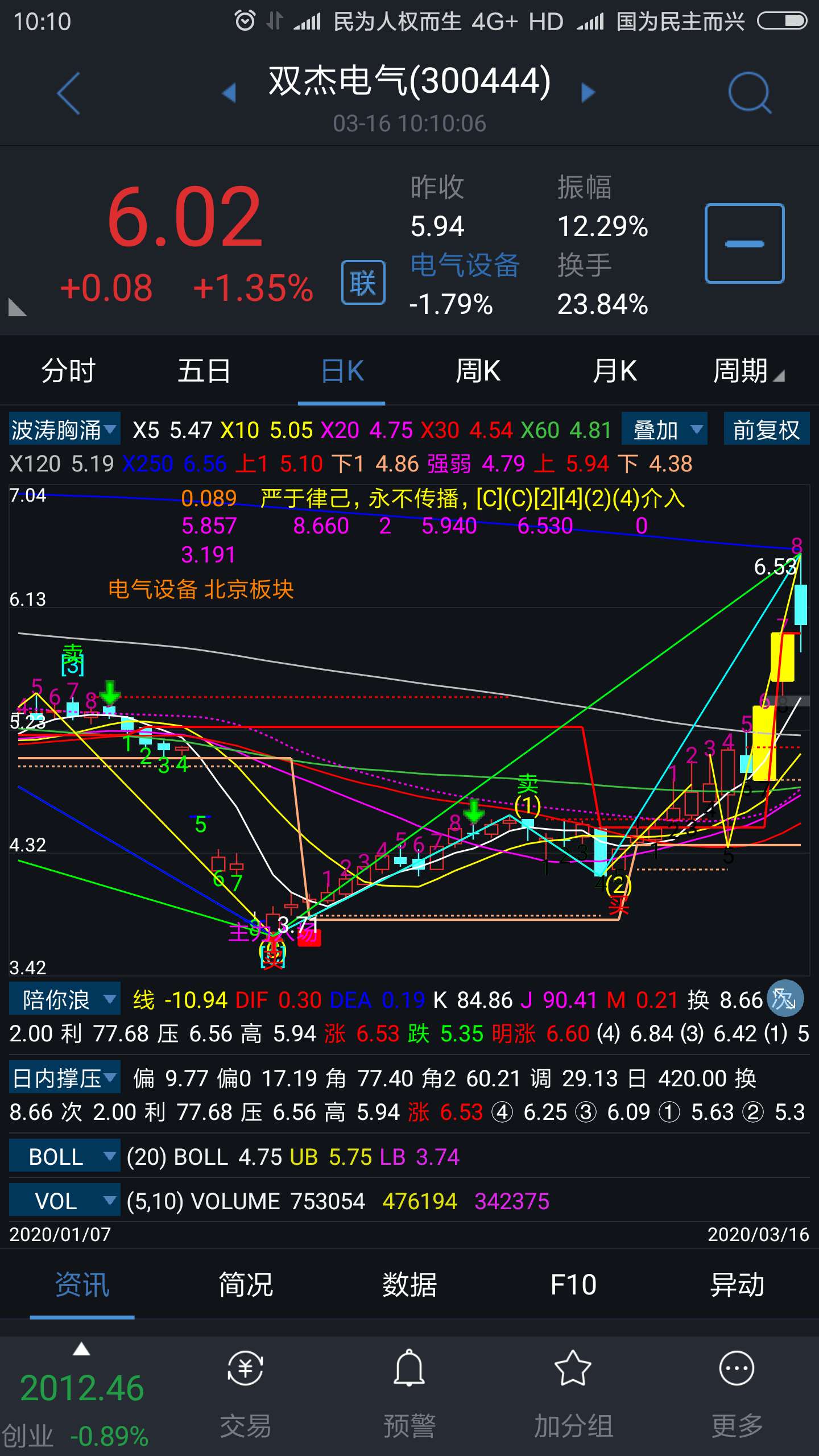The width and height of the screenshot is (819, 1456).
Task: Tap the 联 linked-stocks badge
Action: 363,283
